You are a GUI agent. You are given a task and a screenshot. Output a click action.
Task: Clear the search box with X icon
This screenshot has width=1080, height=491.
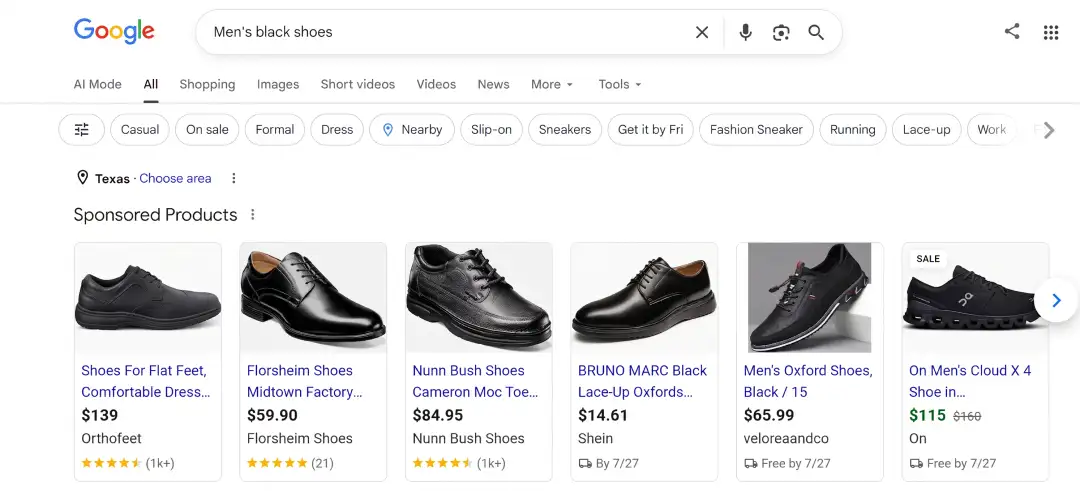[x=702, y=32]
